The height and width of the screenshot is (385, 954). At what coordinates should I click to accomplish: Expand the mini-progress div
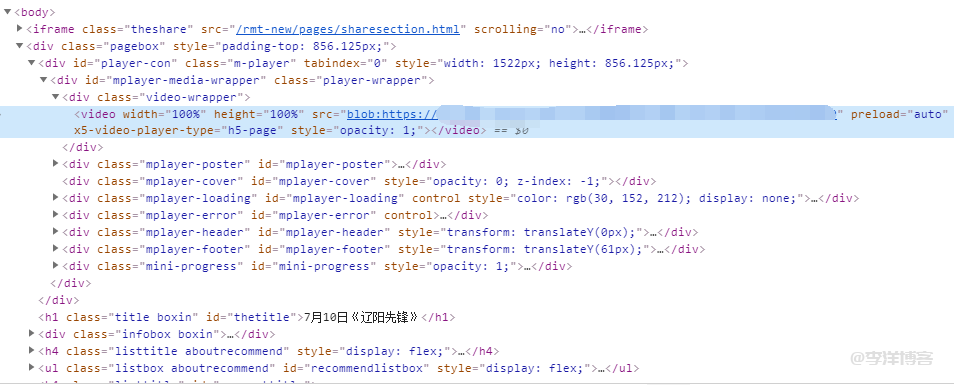[x=55, y=266]
